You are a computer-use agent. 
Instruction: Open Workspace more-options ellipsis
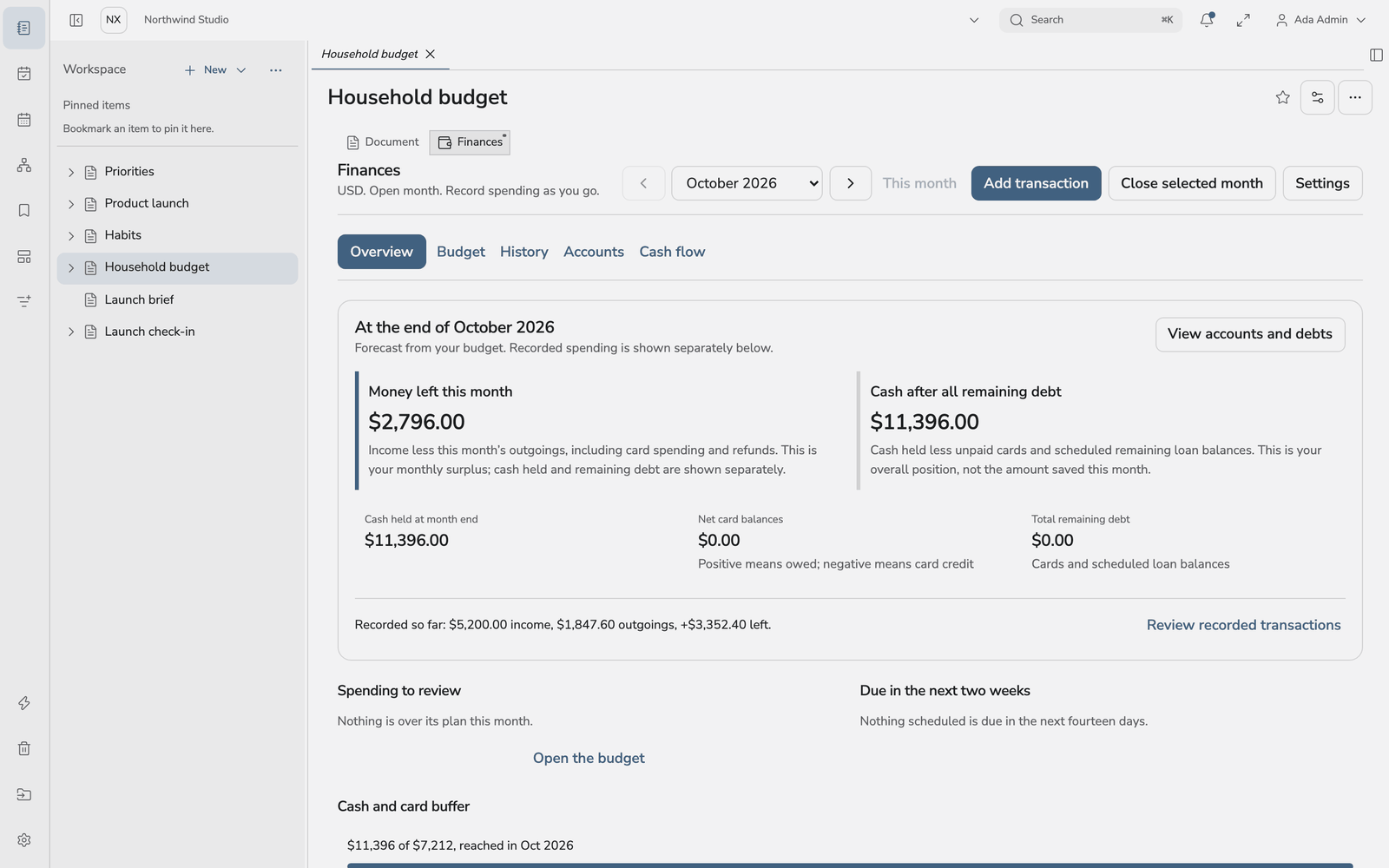tap(276, 70)
